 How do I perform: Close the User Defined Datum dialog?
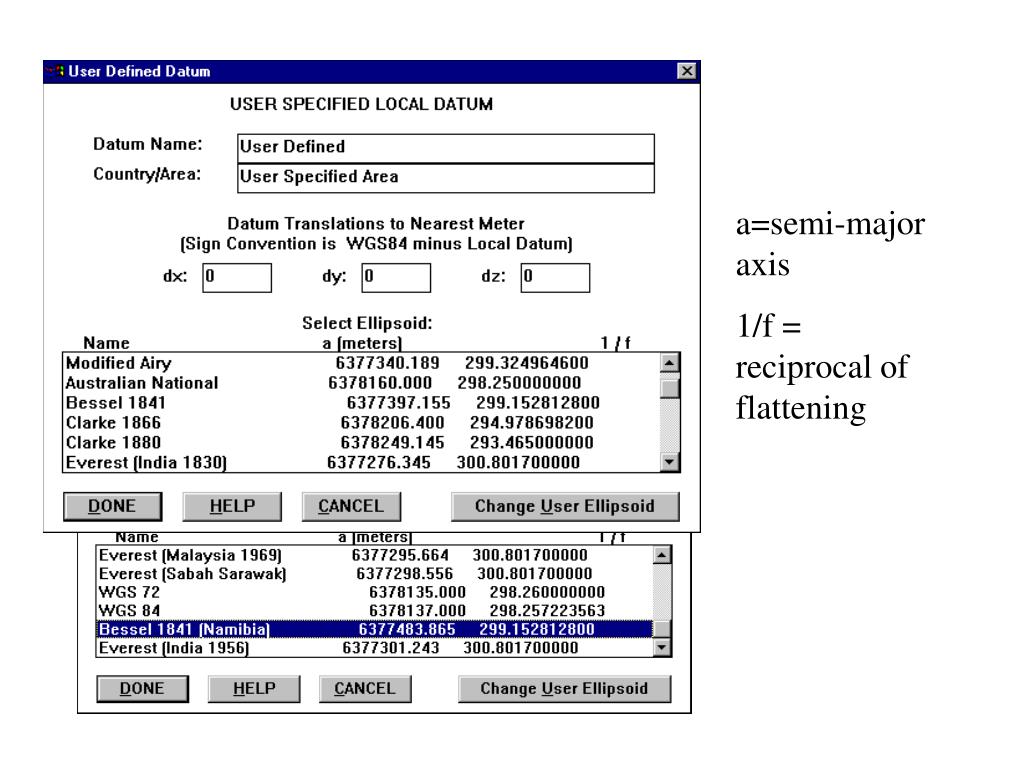pos(686,71)
